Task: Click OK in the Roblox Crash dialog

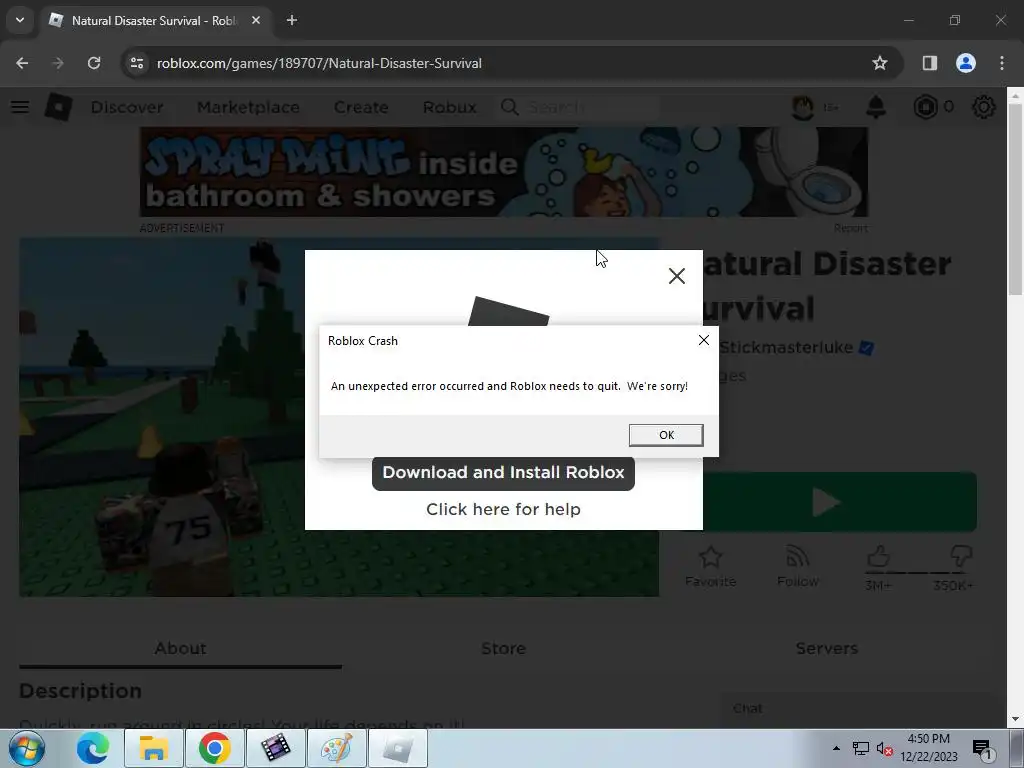Action: [x=665, y=435]
